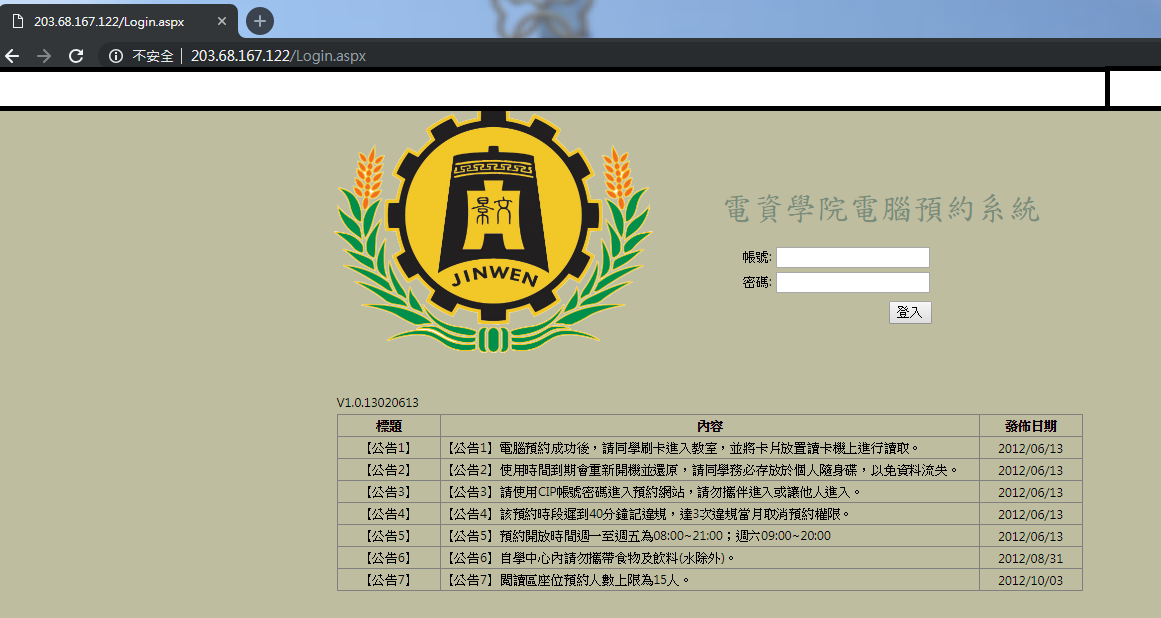This screenshot has height=618, width=1161.
Task: Click the 不安全 security label
Action: tap(153, 56)
